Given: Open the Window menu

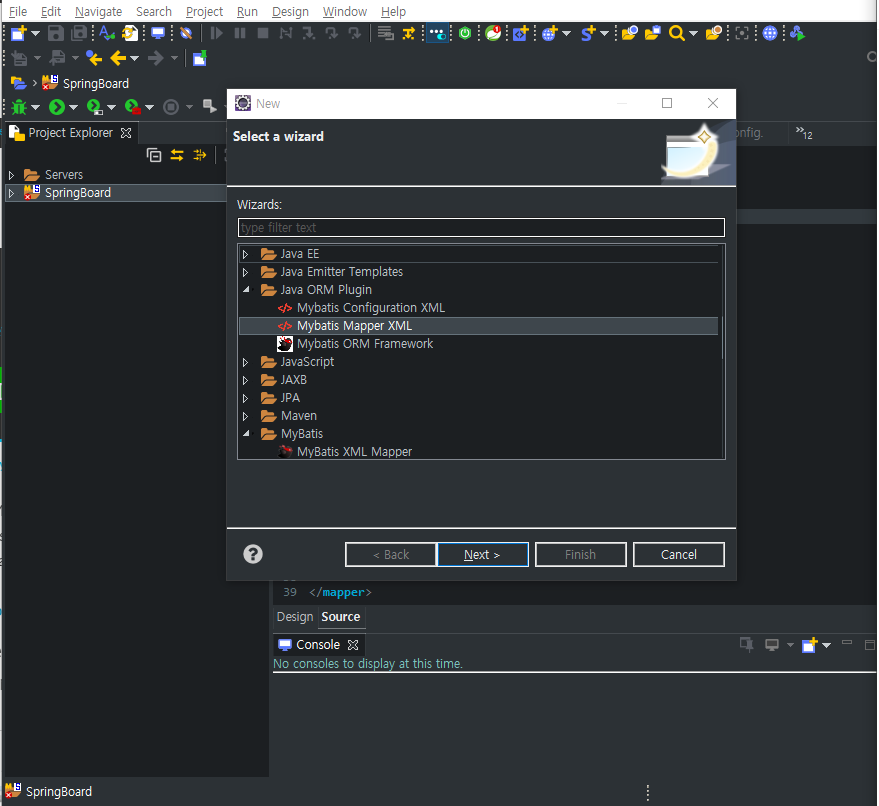Looking at the screenshot, I should 345,11.
